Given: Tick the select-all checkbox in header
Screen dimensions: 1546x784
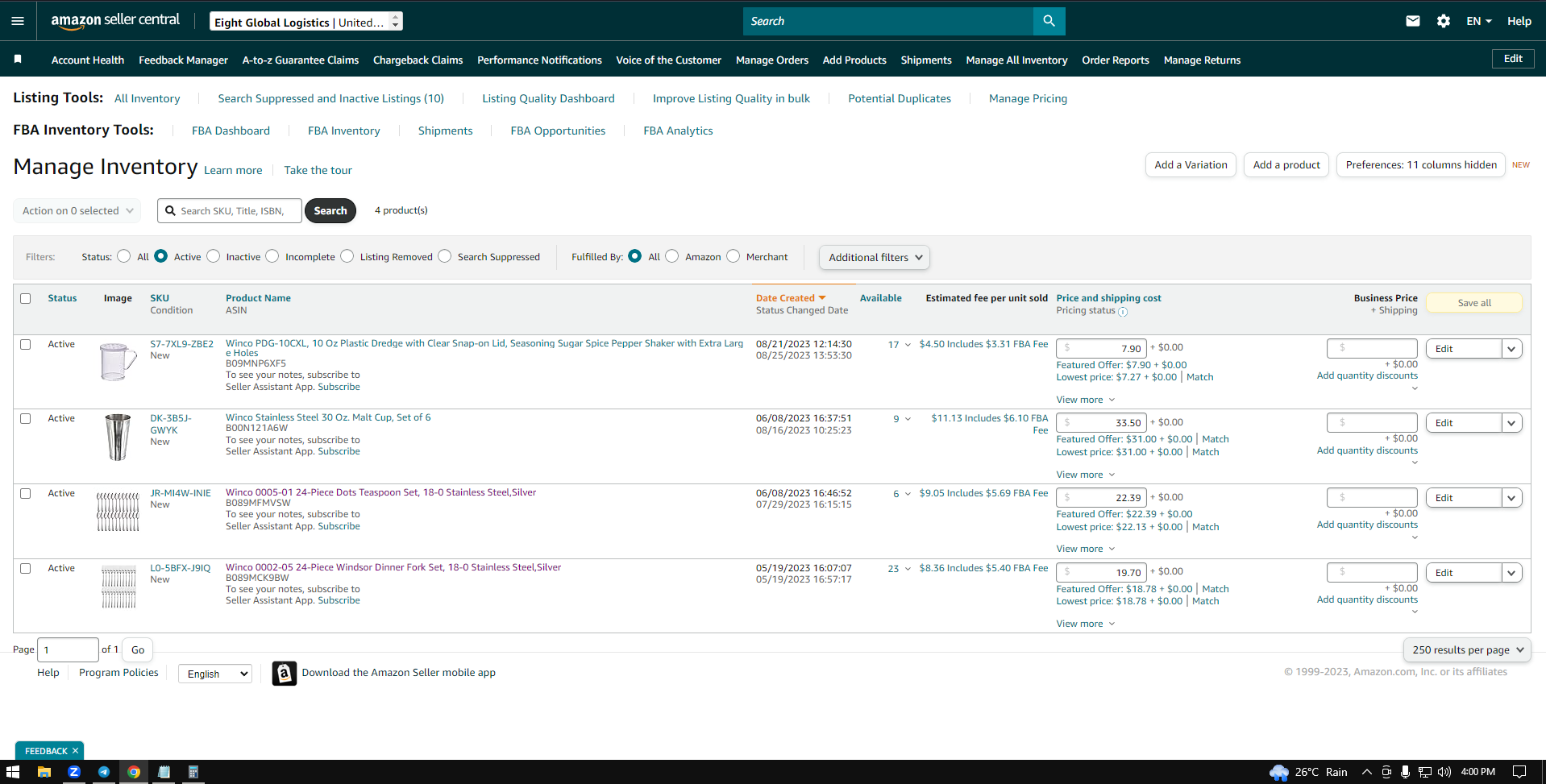Looking at the screenshot, I should point(26,298).
